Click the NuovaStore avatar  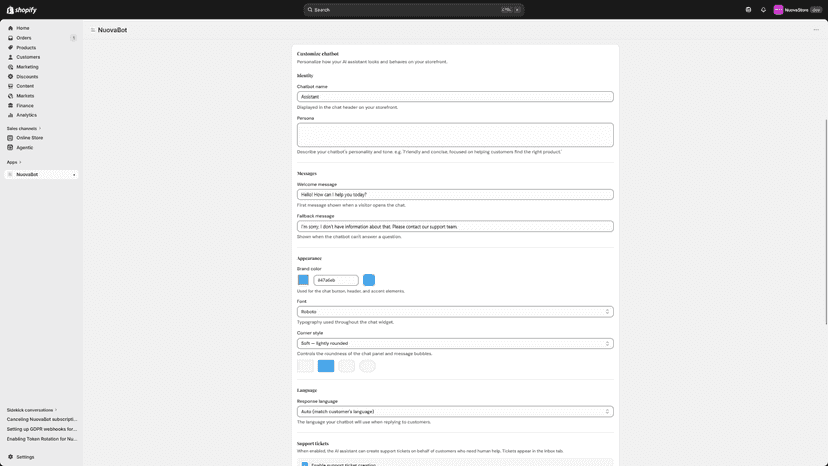pos(778,10)
